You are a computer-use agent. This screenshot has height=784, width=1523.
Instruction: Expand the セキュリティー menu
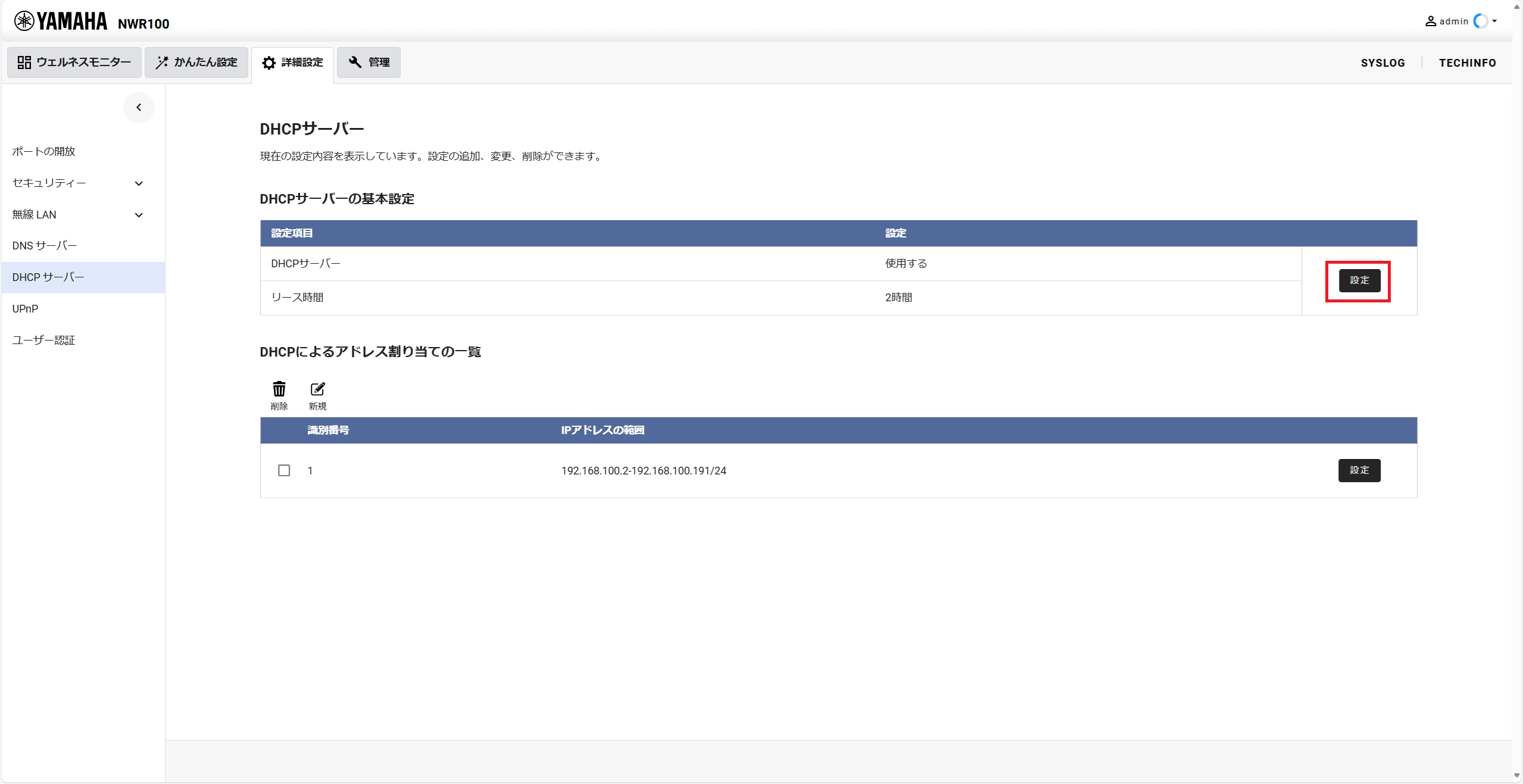[139, 183]
